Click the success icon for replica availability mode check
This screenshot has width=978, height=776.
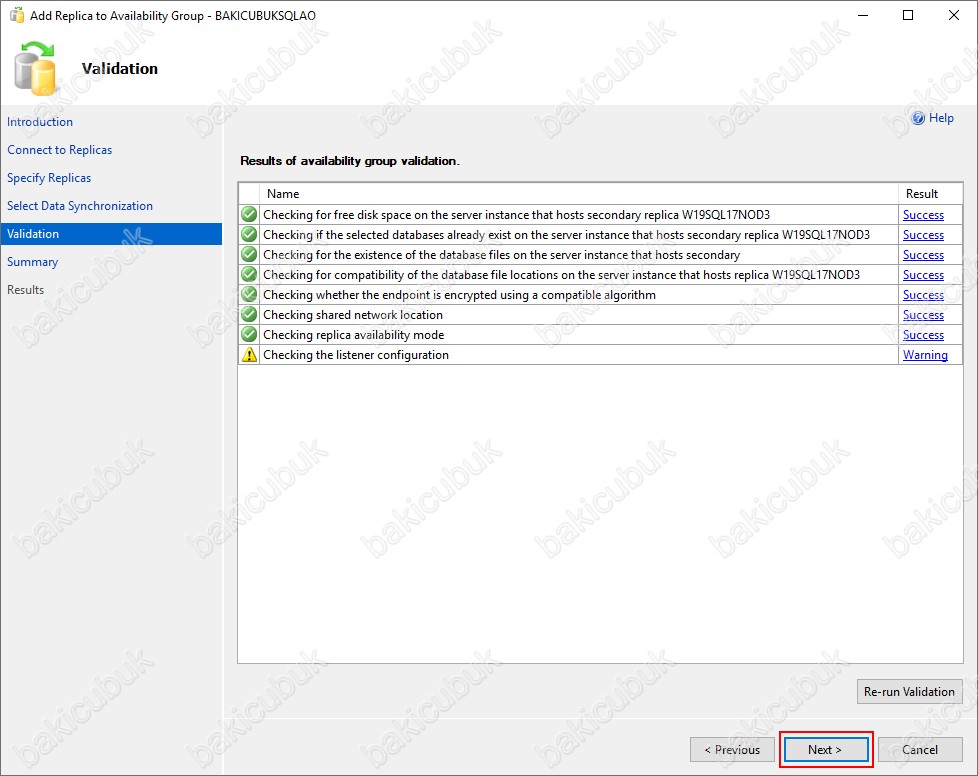249,334
